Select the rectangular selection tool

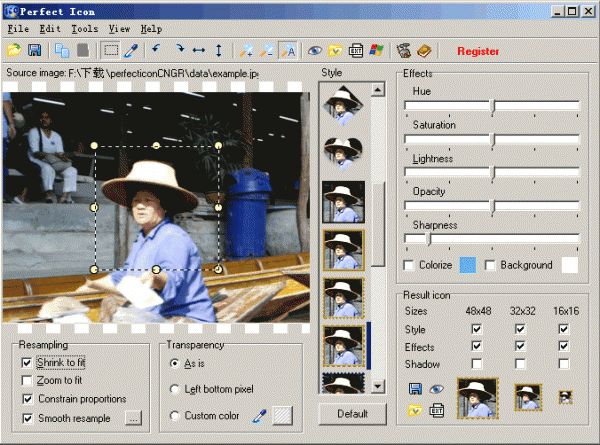click(x=111, y=51)
